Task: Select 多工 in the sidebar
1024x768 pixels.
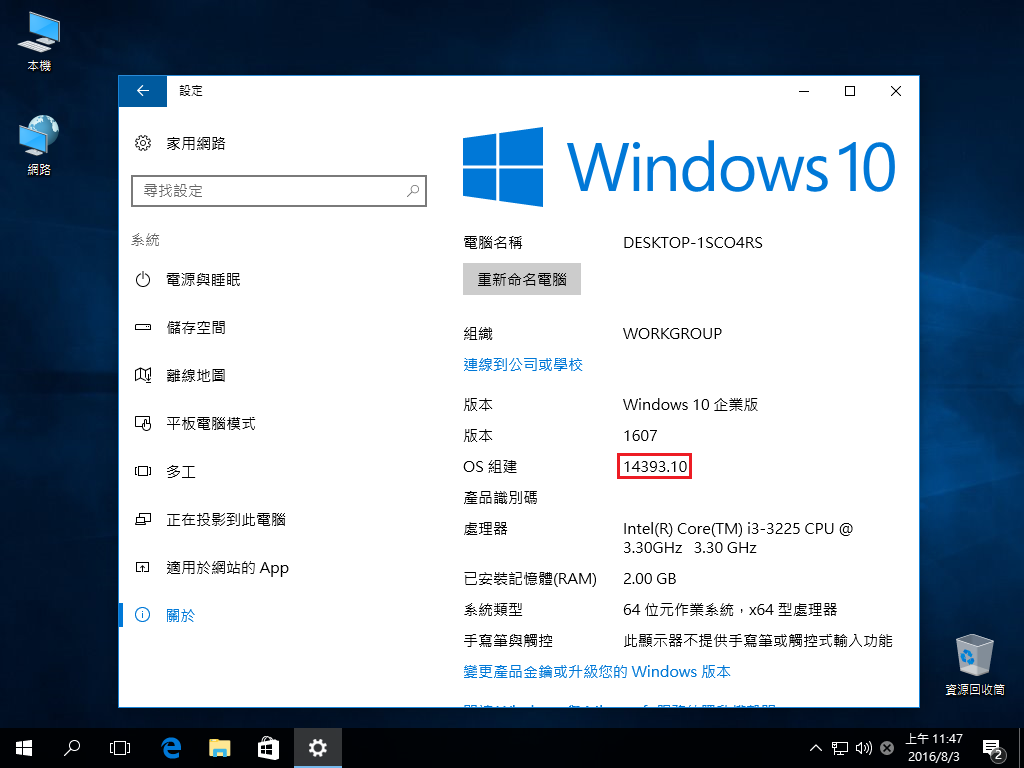Action: [273, 471]
